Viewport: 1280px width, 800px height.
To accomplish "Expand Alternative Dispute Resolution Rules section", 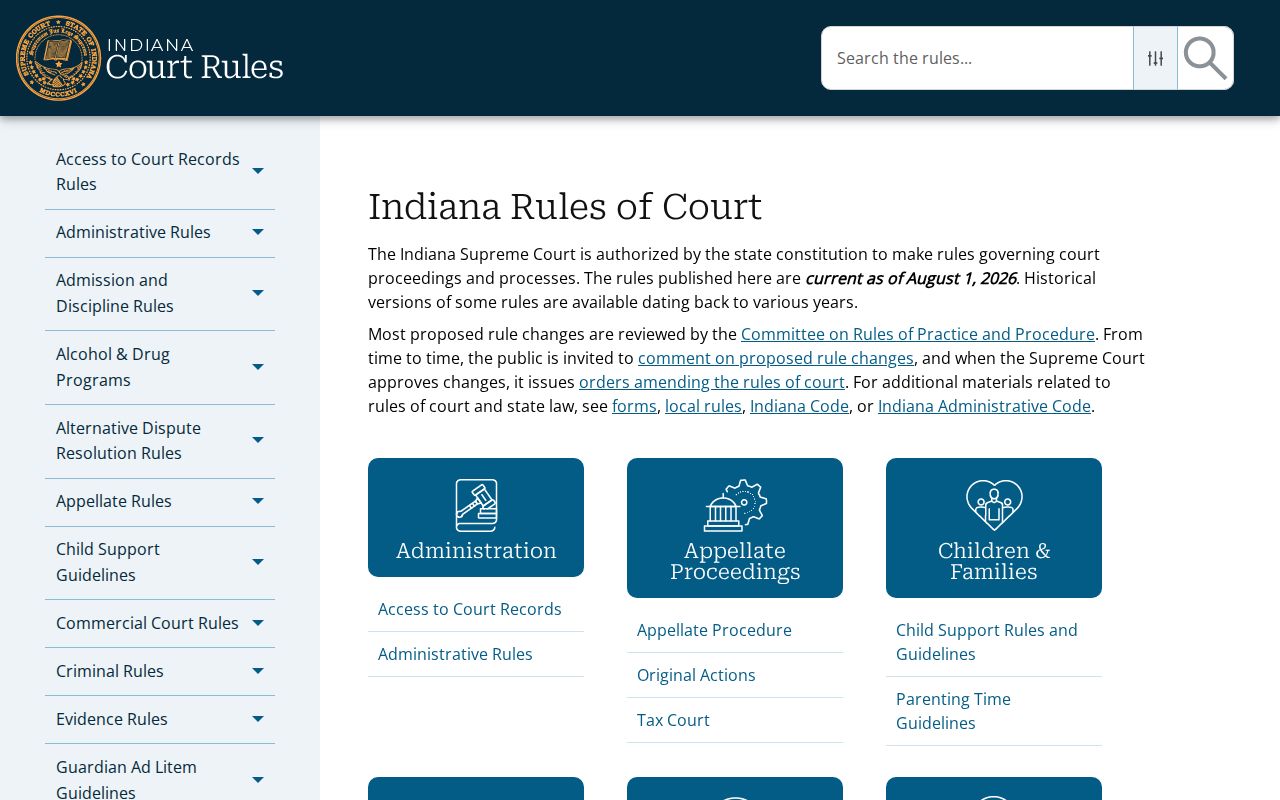I will click(258, 440).
